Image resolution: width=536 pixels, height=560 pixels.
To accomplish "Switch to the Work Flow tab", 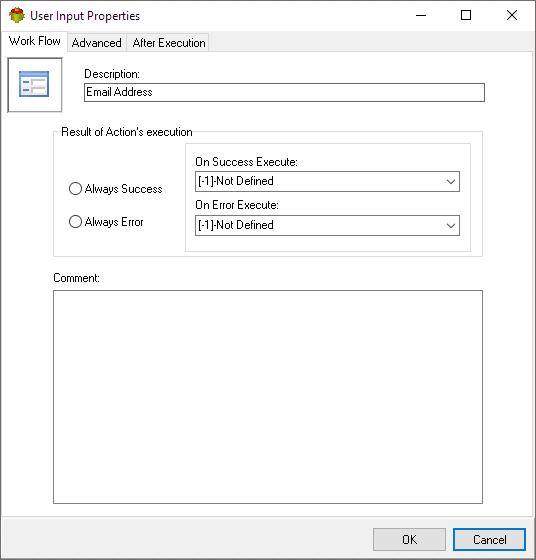I will coord(34,41).
